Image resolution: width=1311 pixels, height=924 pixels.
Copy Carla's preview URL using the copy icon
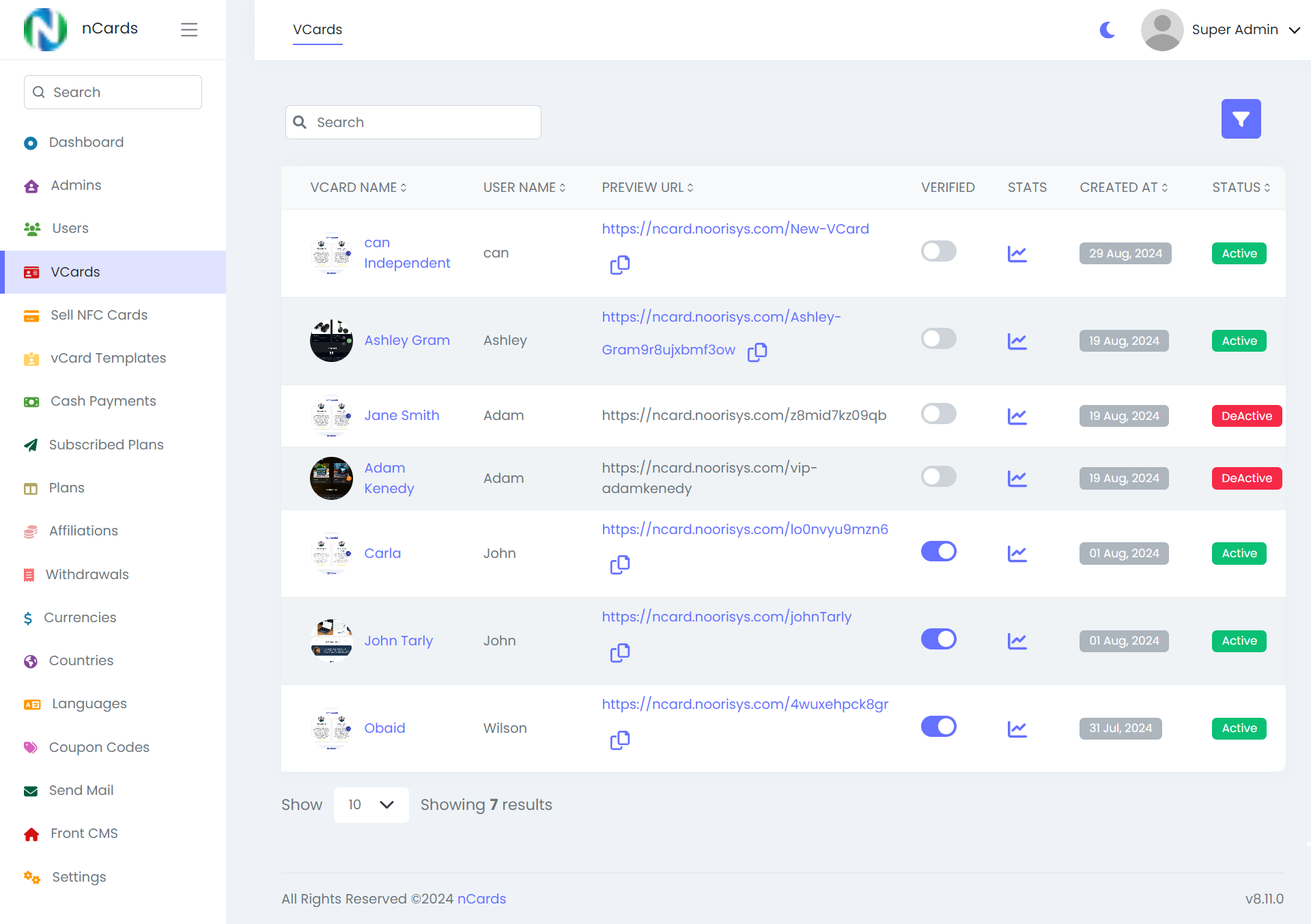point(620,564)
